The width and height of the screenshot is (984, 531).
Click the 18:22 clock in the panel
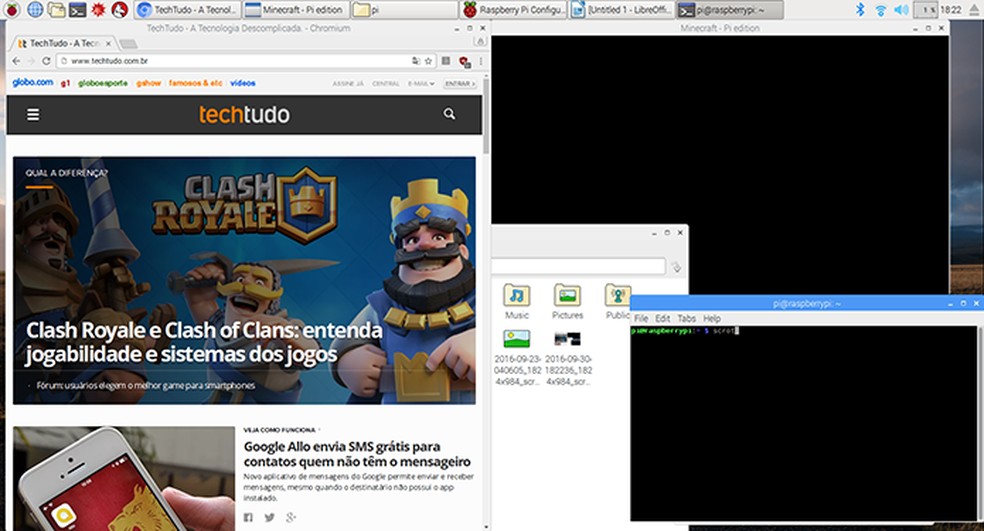click(951, 9)
